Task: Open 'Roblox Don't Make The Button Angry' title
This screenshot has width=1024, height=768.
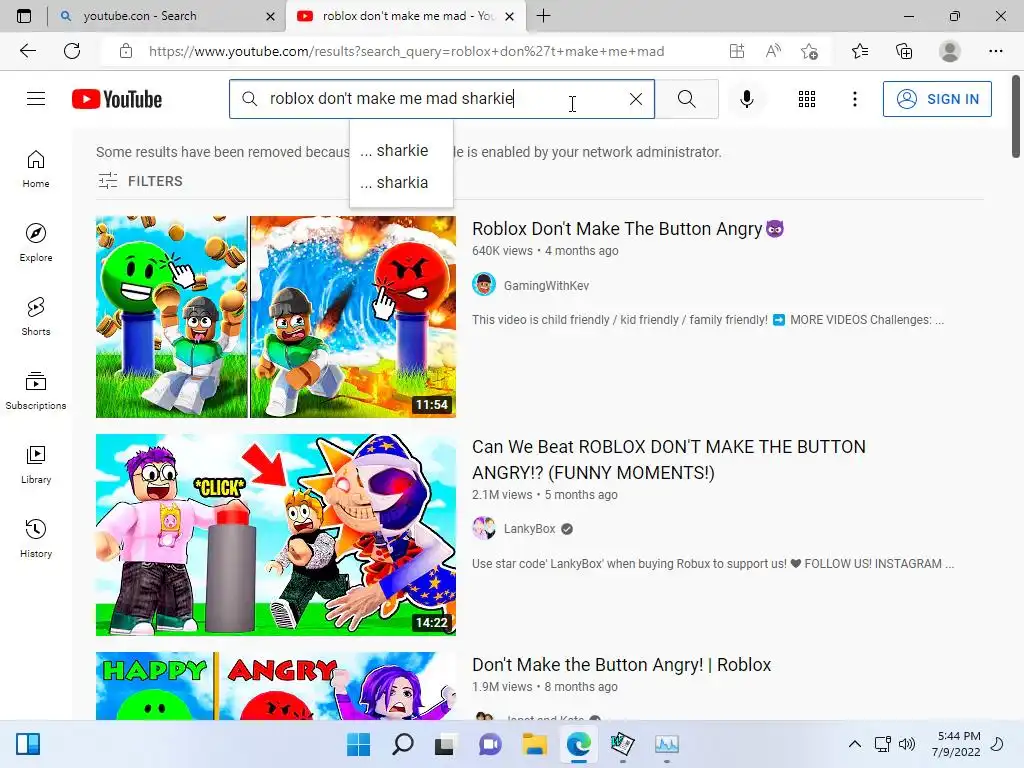Action: click(x=628, y=229)
